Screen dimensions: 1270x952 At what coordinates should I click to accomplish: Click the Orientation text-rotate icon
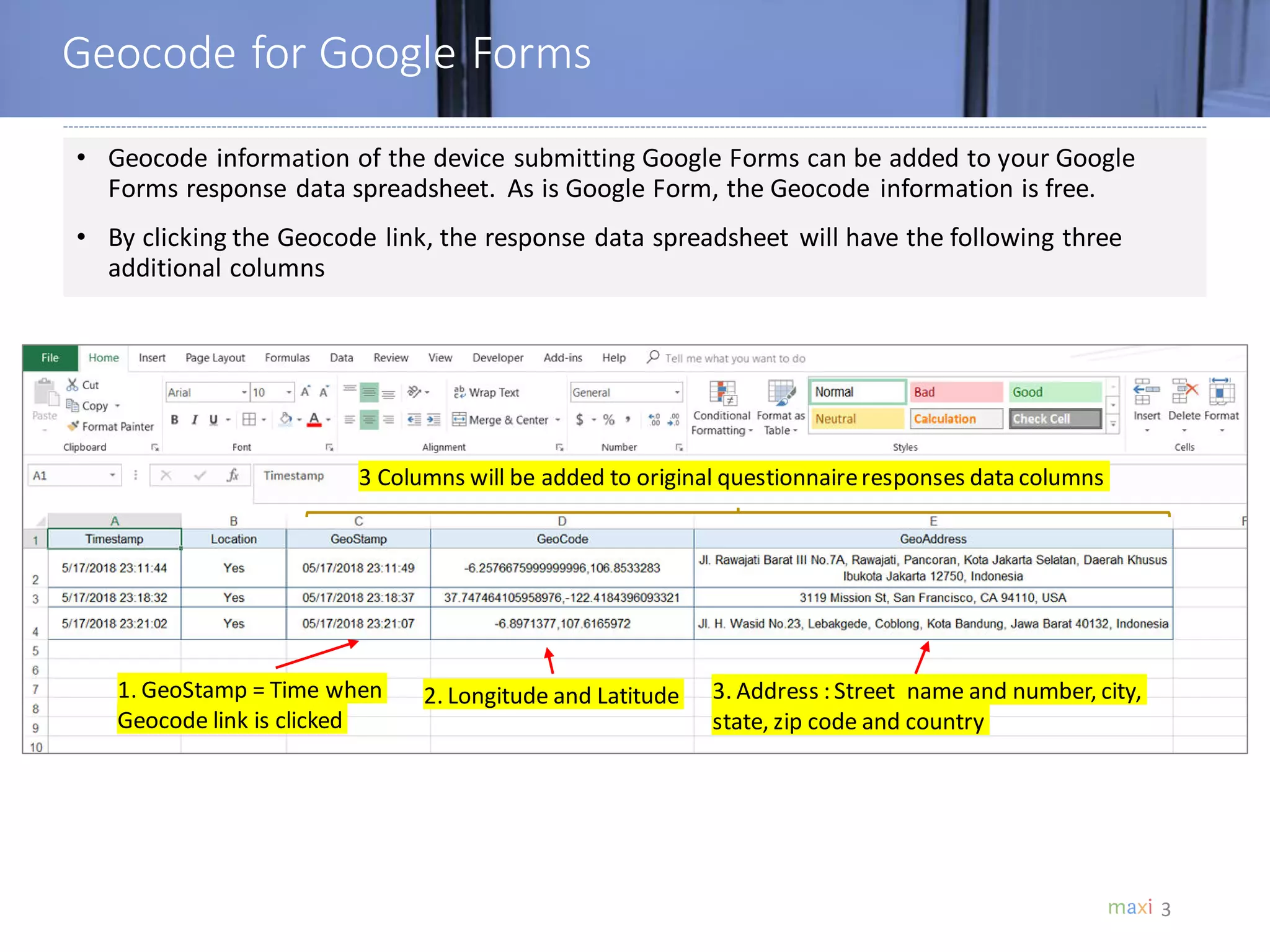point(414,392)
